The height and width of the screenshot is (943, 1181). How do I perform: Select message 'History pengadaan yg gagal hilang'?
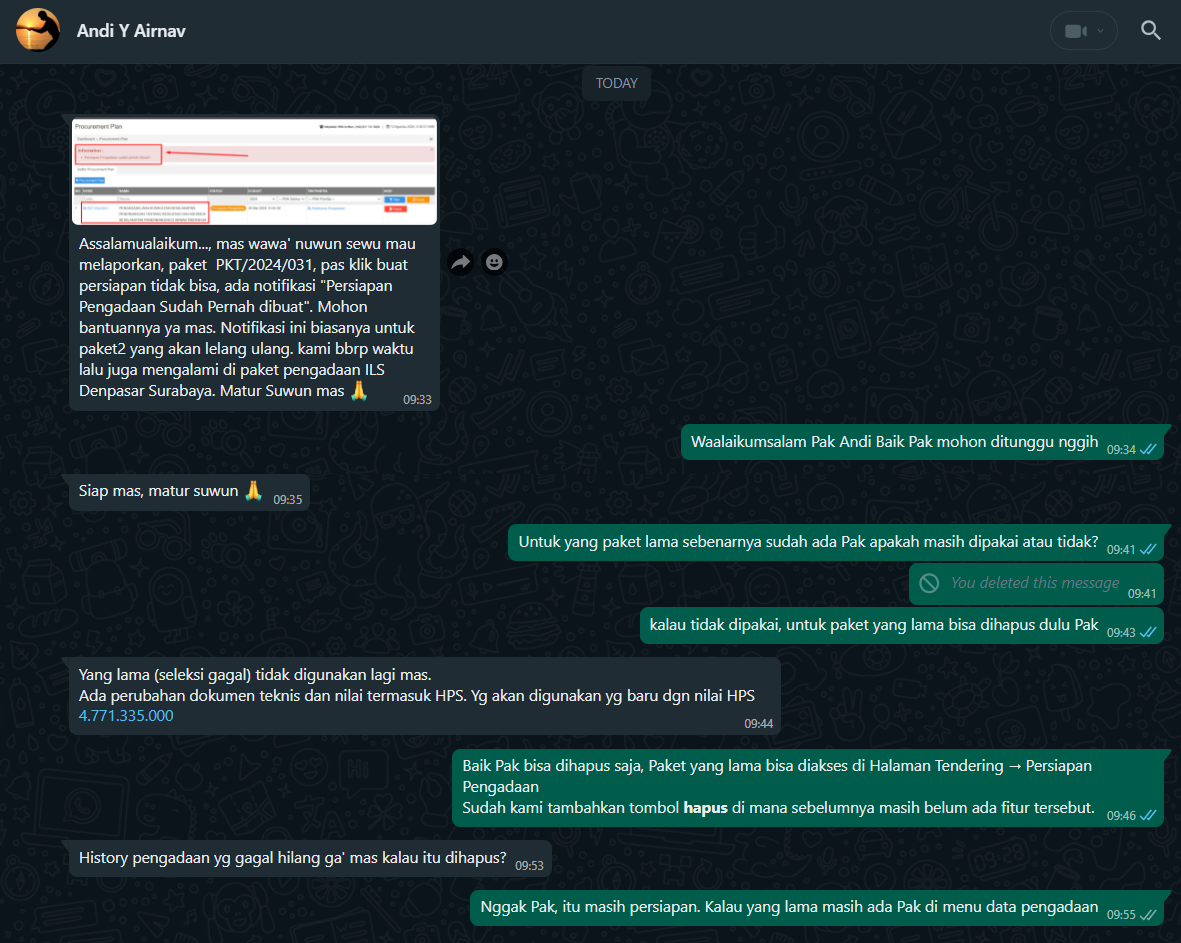[310, 859]
